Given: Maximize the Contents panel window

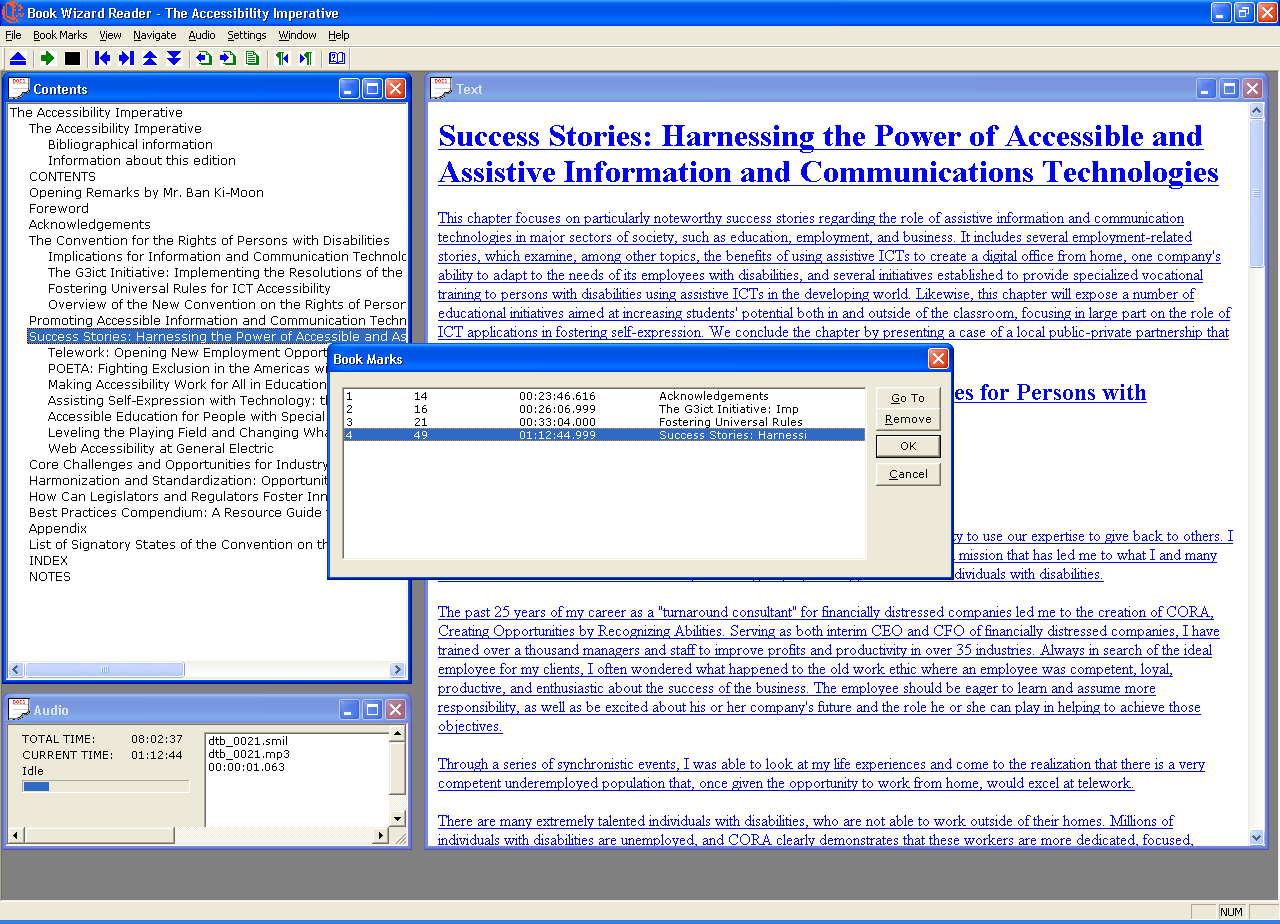Looking at the screenshot, I should click(372, 89).
